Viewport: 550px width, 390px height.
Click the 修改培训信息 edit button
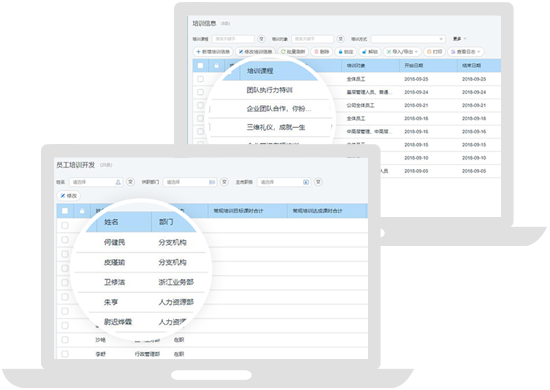255,52
